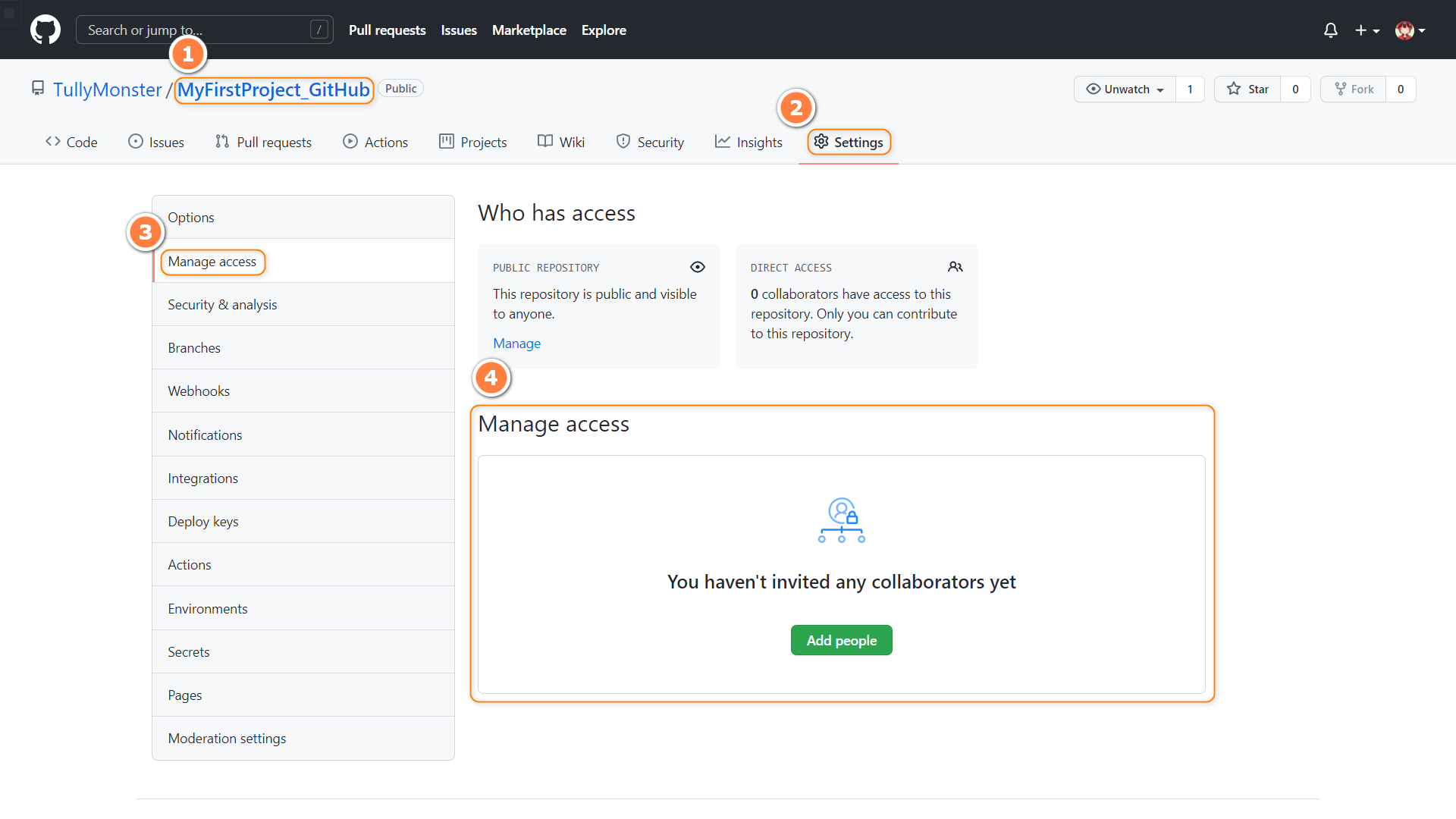
Task: Click the Add people button
Action: [x=842, y=640]
